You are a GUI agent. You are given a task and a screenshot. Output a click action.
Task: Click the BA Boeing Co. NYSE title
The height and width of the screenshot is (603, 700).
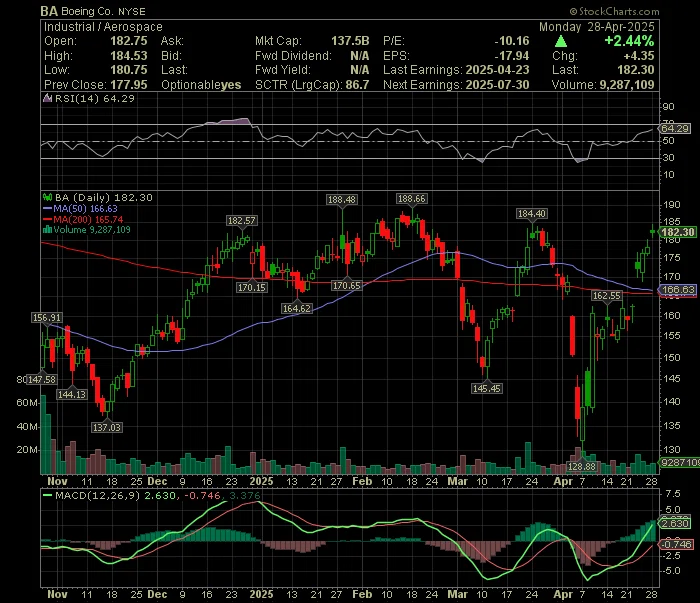tap(93, 11)
